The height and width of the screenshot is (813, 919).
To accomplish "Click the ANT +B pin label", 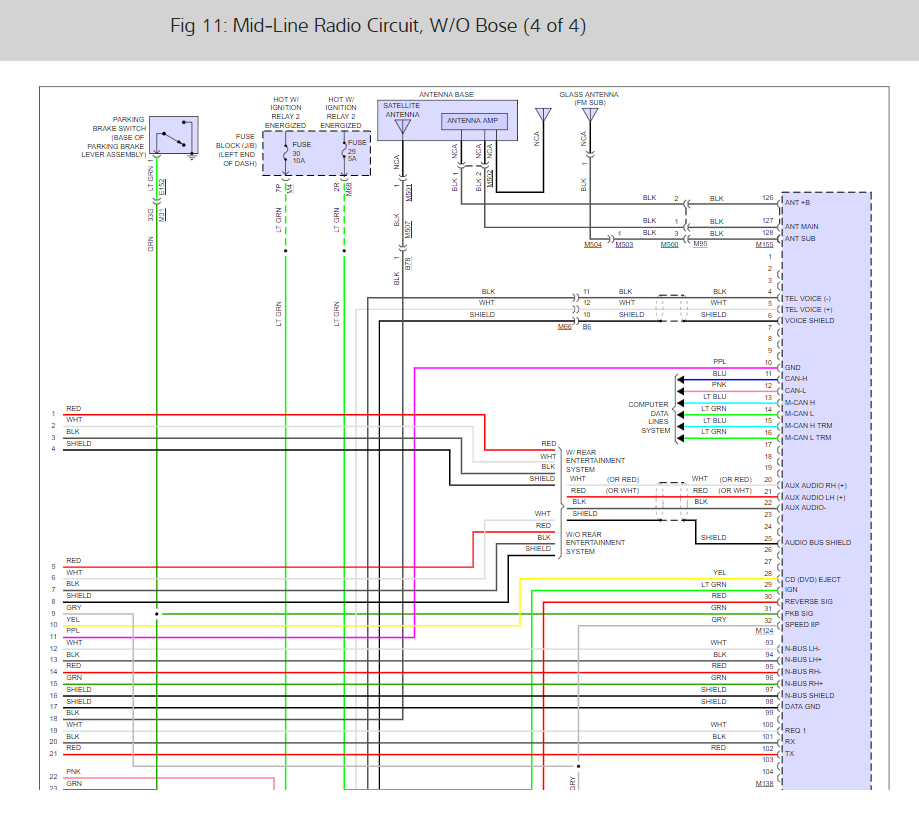I will click(x=802, y=203).
